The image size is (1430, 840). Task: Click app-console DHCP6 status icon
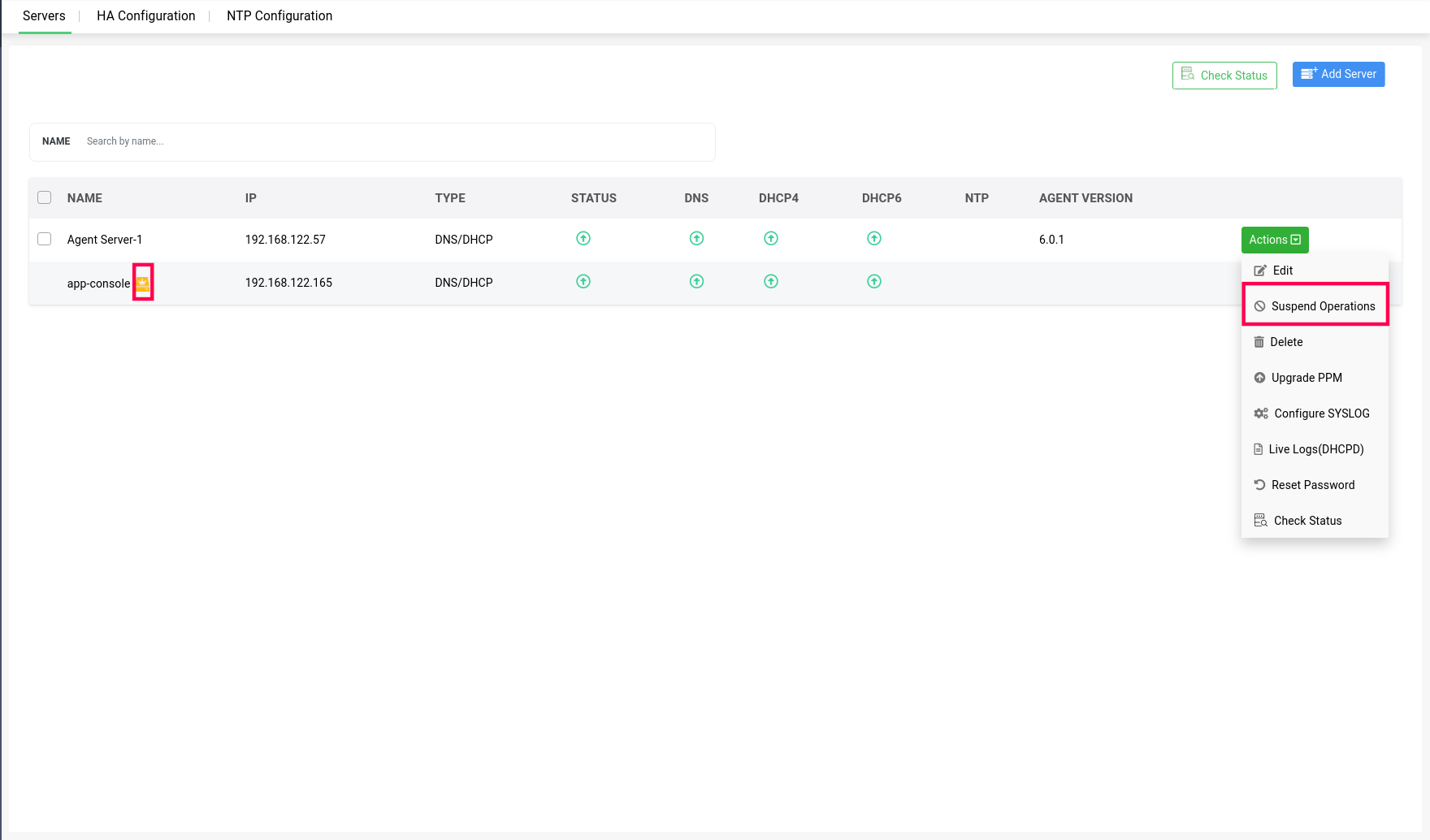pos(874,282)
